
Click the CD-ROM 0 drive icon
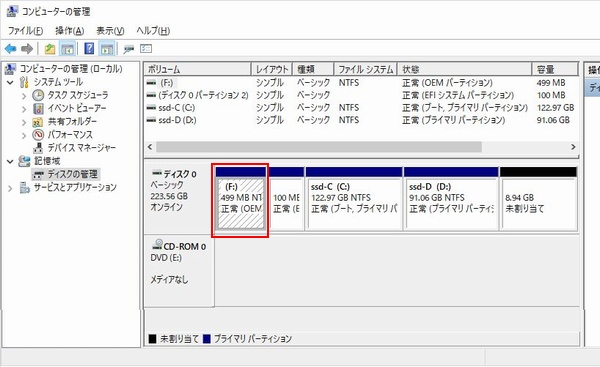coord(157,244)
